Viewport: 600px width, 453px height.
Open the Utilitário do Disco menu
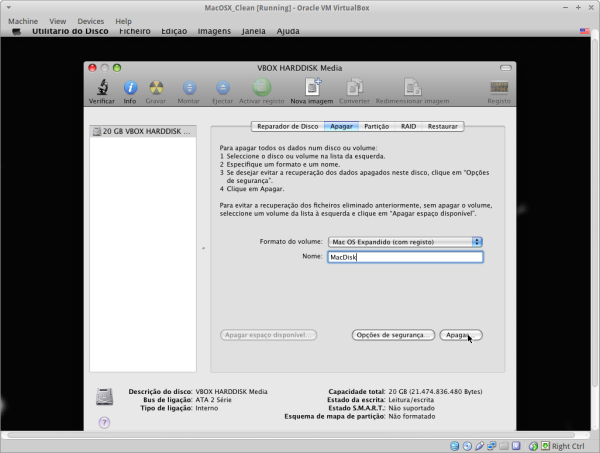point(70,31)
